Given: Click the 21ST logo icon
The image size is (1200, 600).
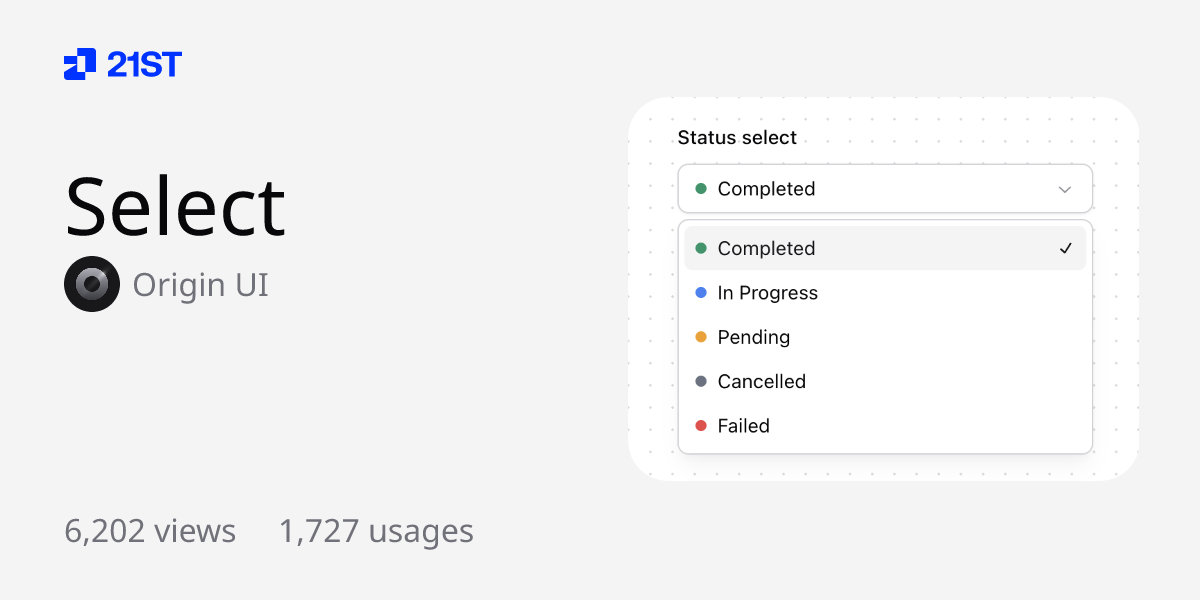Looking at the screenshot, I should [80, 64].
